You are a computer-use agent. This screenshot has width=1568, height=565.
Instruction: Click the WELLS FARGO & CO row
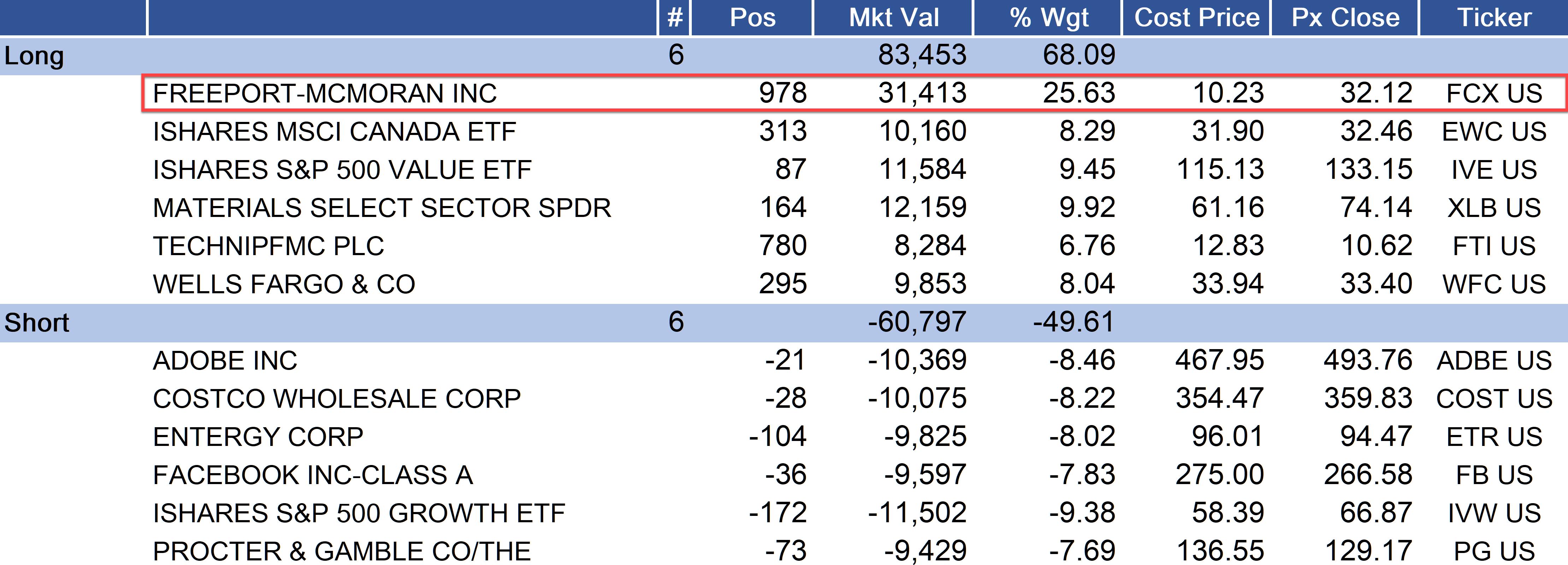pos(284,284)
